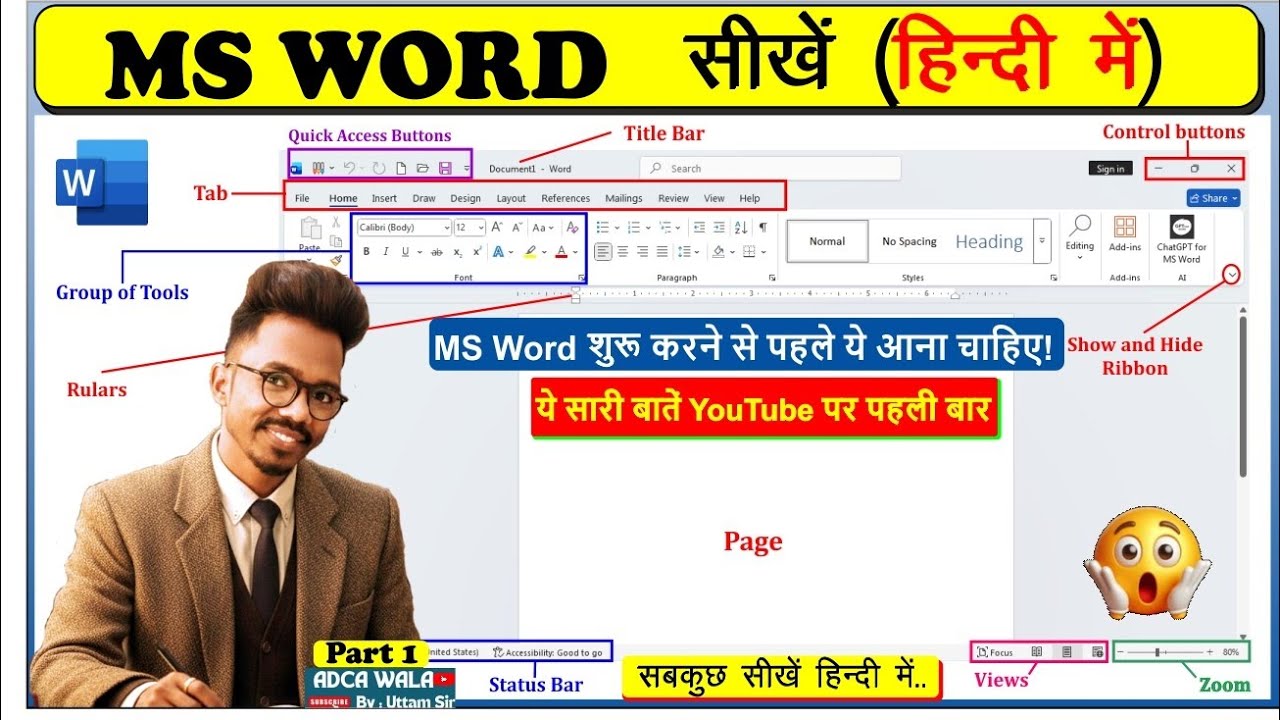Switch to the References tab
The height and width of the screenshot is (720, 1280).
(x=566, y=198)
